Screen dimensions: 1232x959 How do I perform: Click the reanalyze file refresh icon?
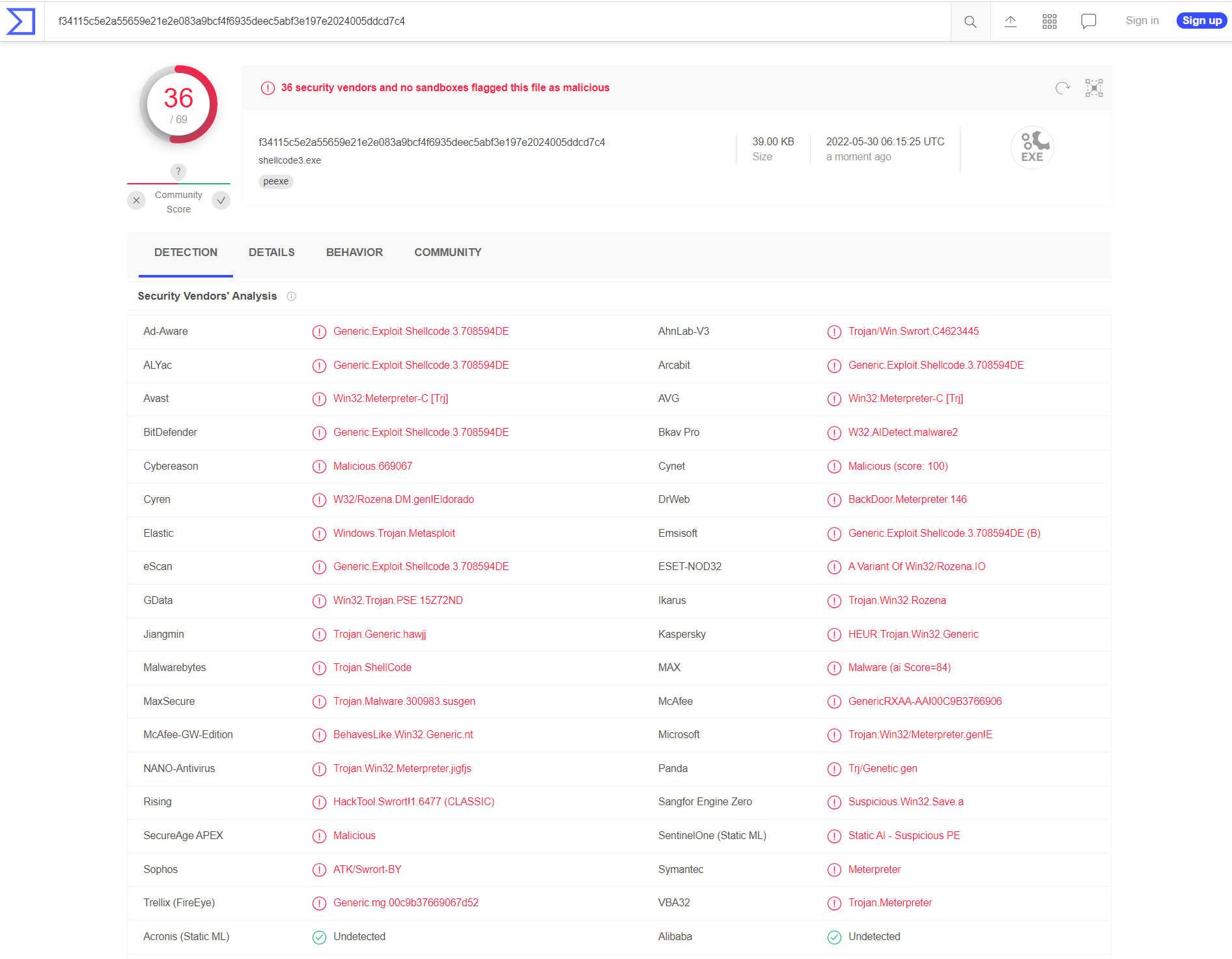click(x=1062, y=88)
